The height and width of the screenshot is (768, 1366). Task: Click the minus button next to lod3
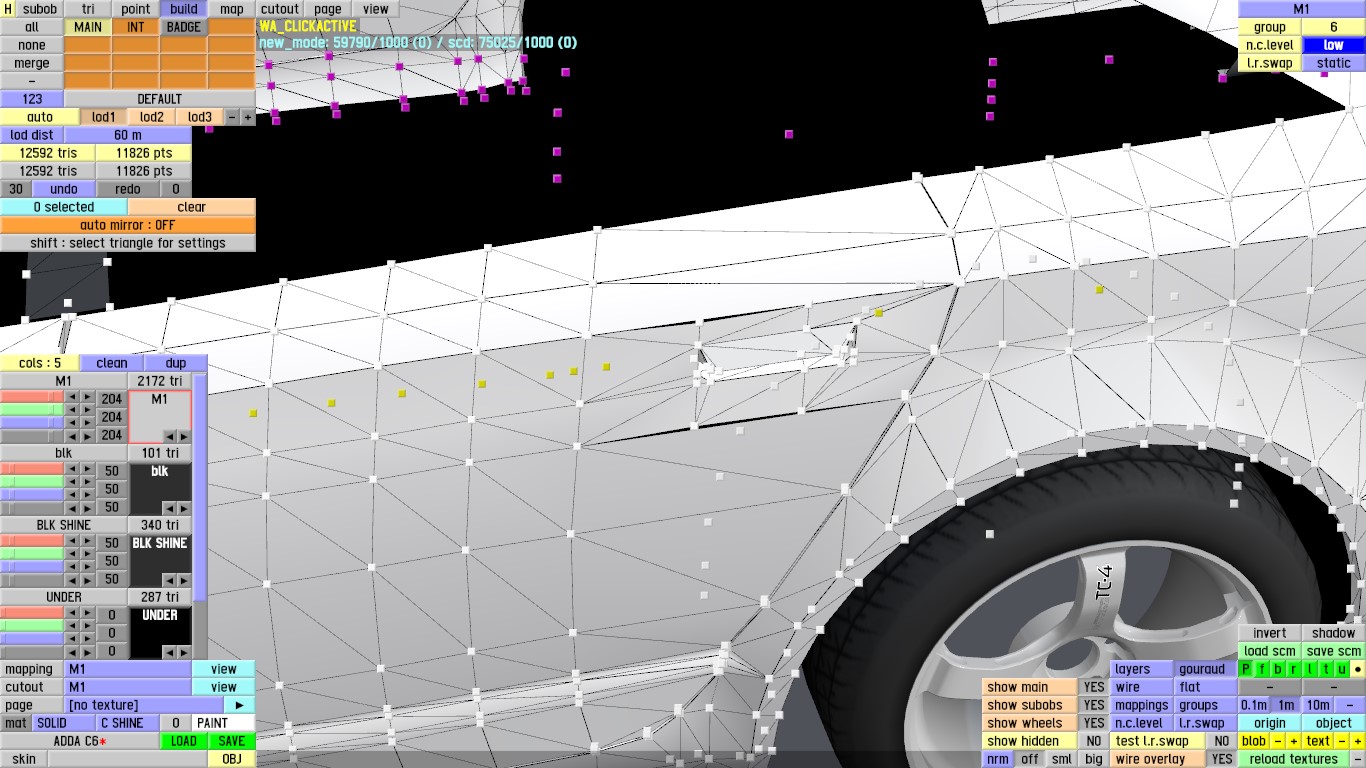point(232,117)
